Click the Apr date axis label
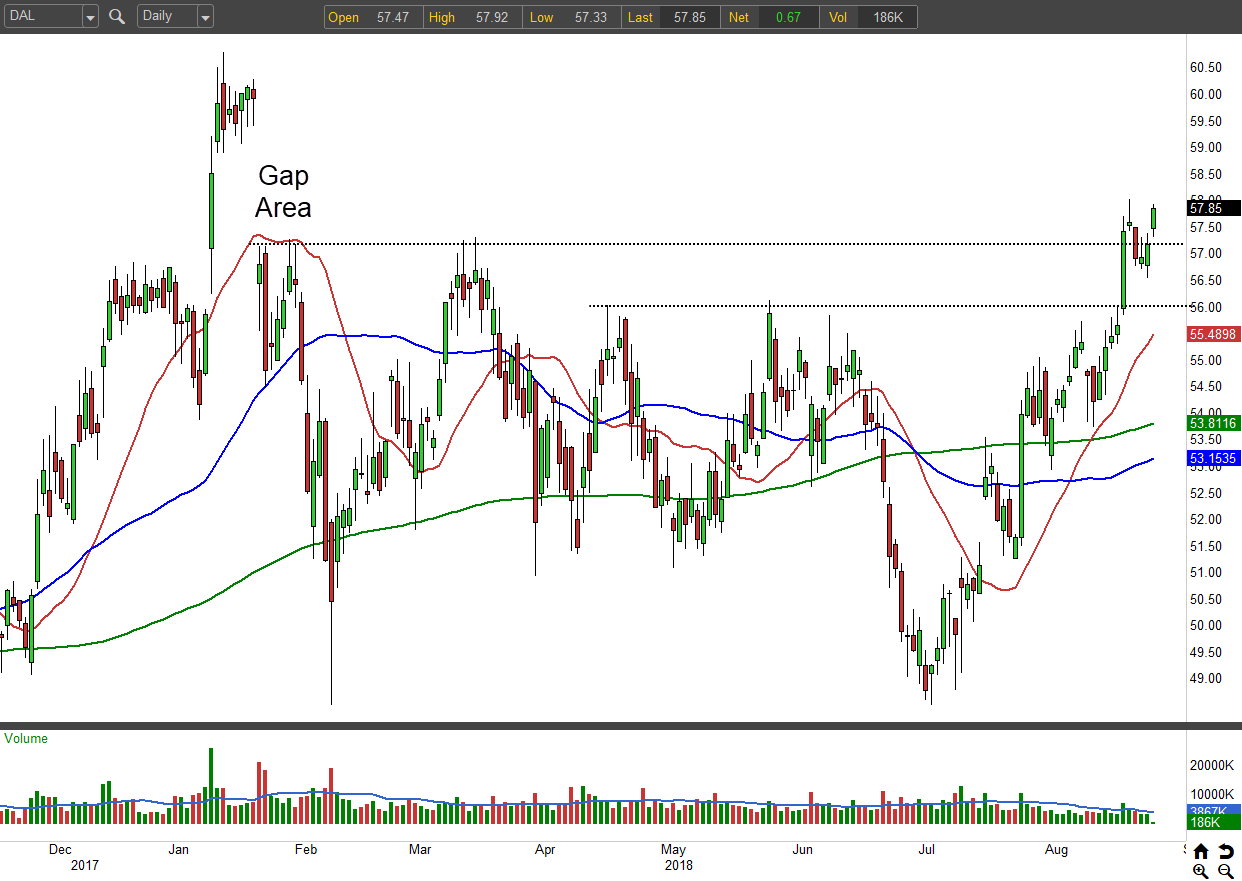Viewport: 1242px width, 881px height. tap(545, 850)
